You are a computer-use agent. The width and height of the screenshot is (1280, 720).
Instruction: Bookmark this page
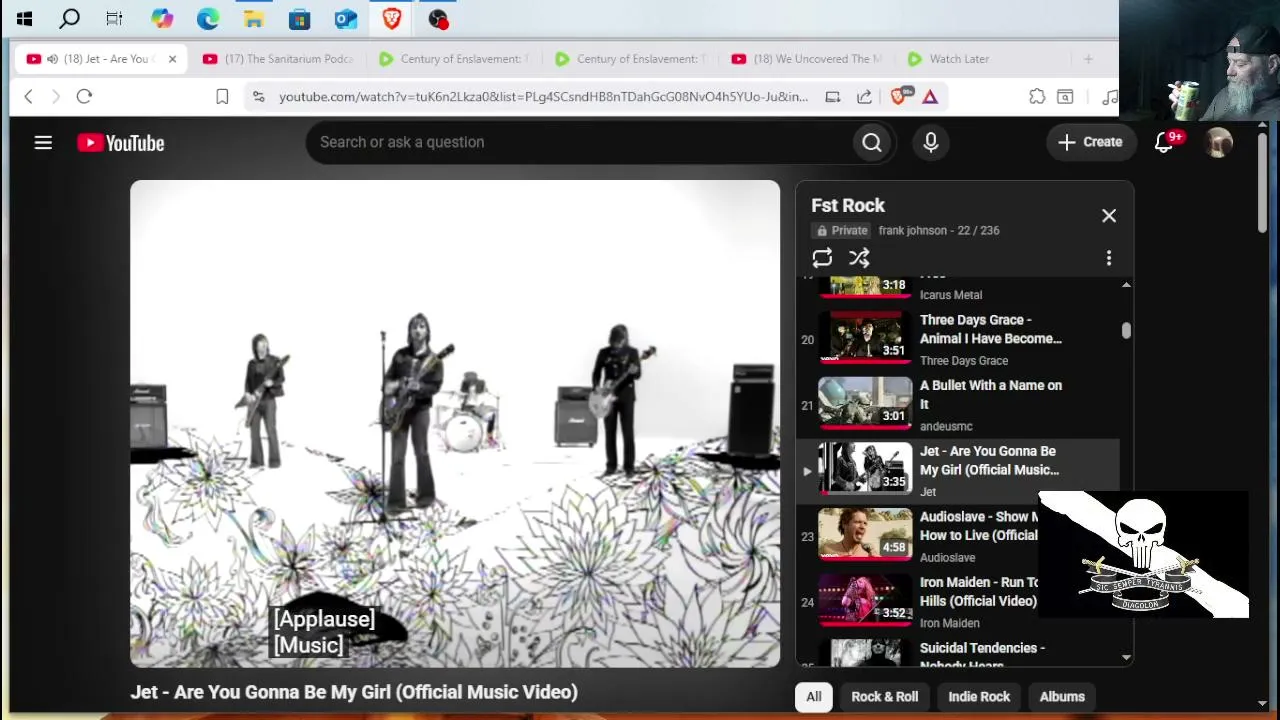click(x=222, y=96)
